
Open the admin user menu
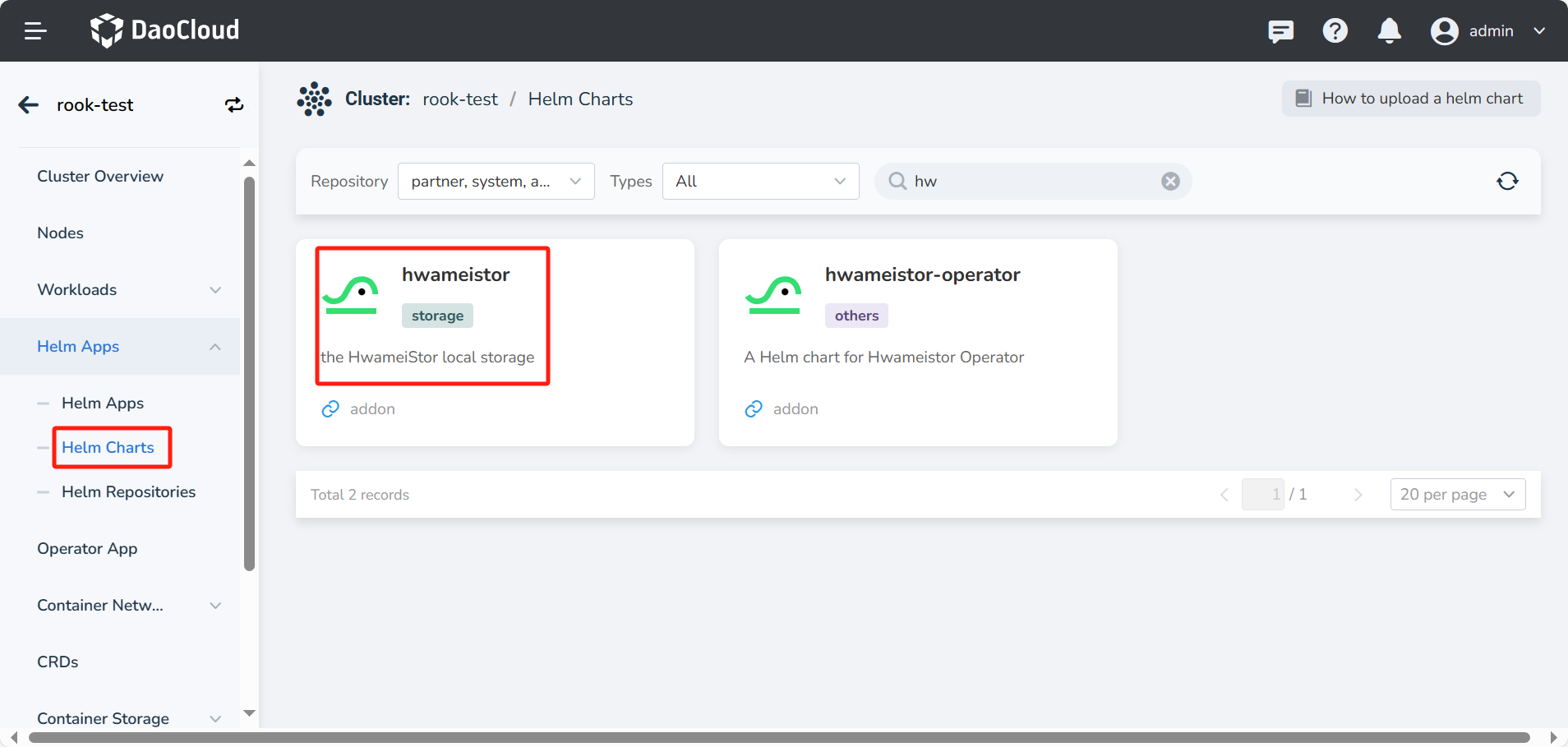[x=1488, y=31]
